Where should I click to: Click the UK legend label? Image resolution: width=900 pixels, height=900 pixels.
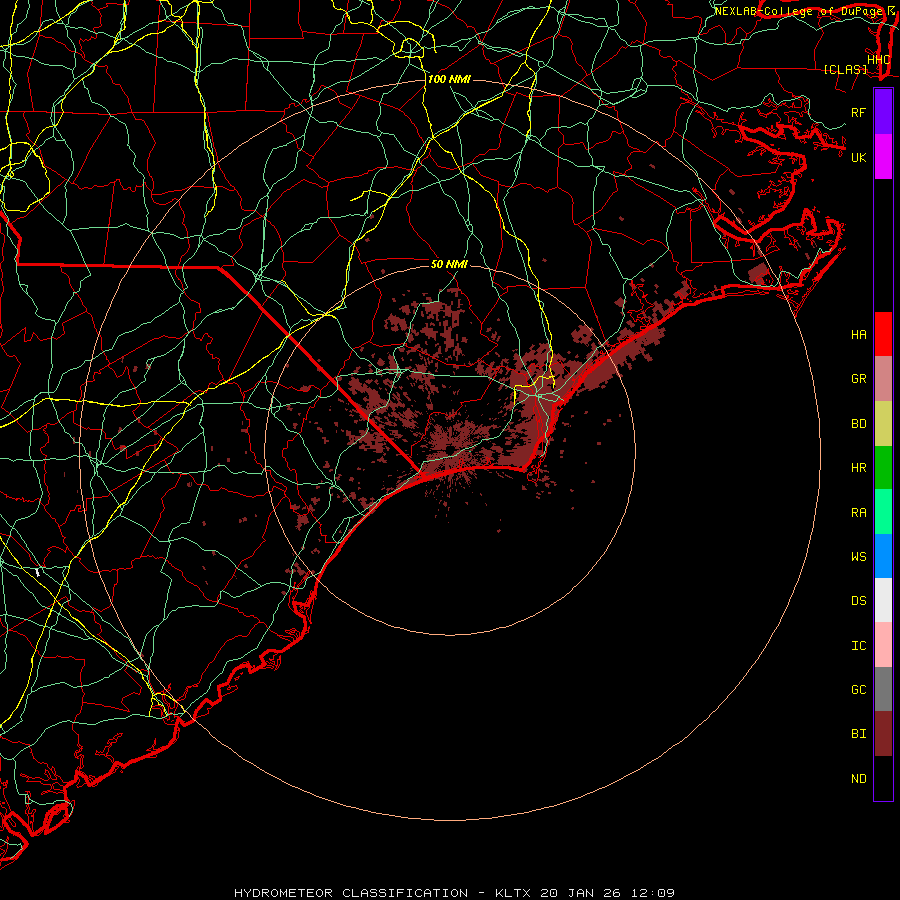coord(859,157)
